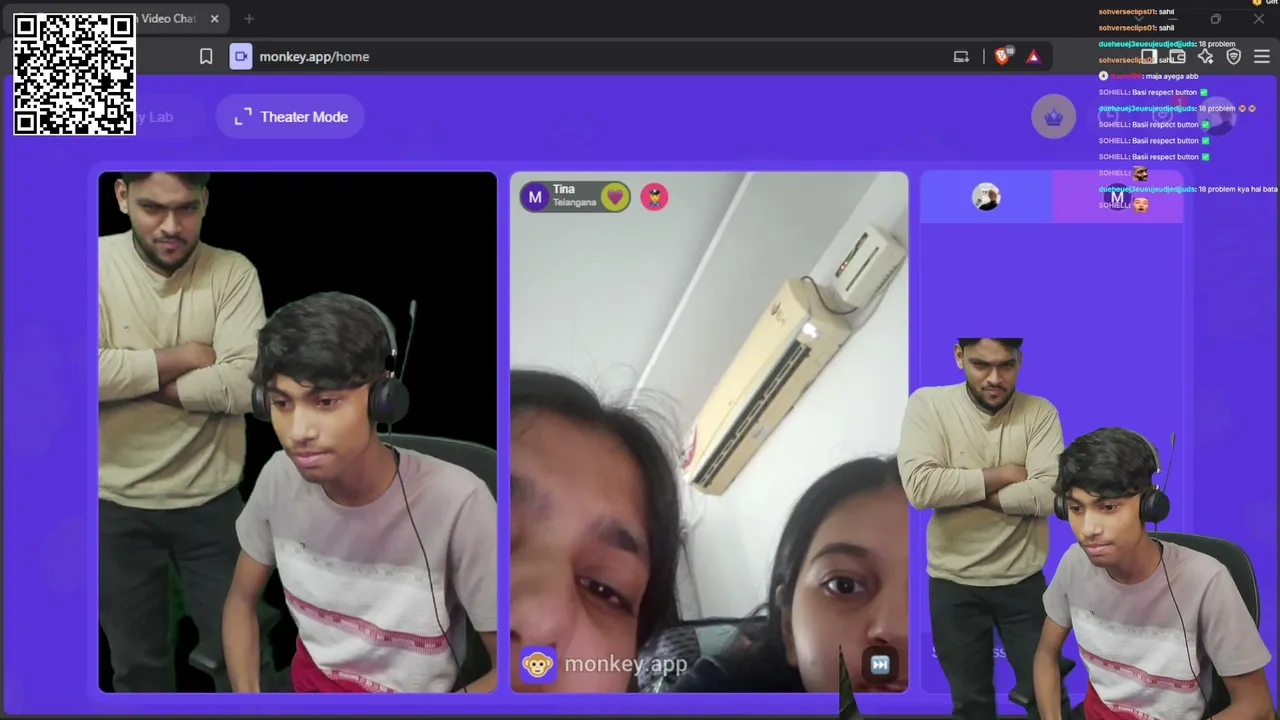Enable Theater Mode
Image resolution: width=1280 pixels, height=720 pixels.
click(x=290, y=117)
